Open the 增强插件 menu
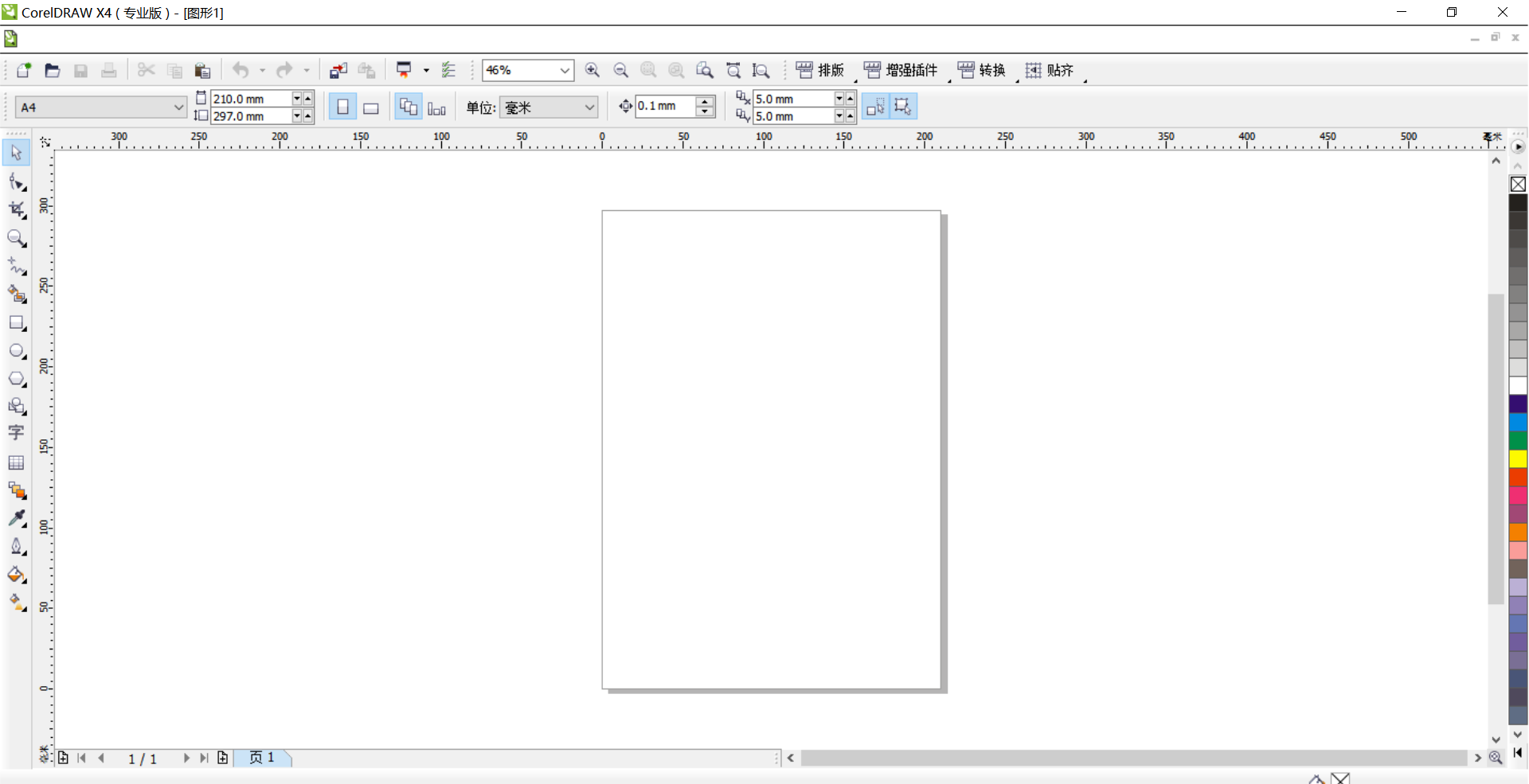 [901, 70]
